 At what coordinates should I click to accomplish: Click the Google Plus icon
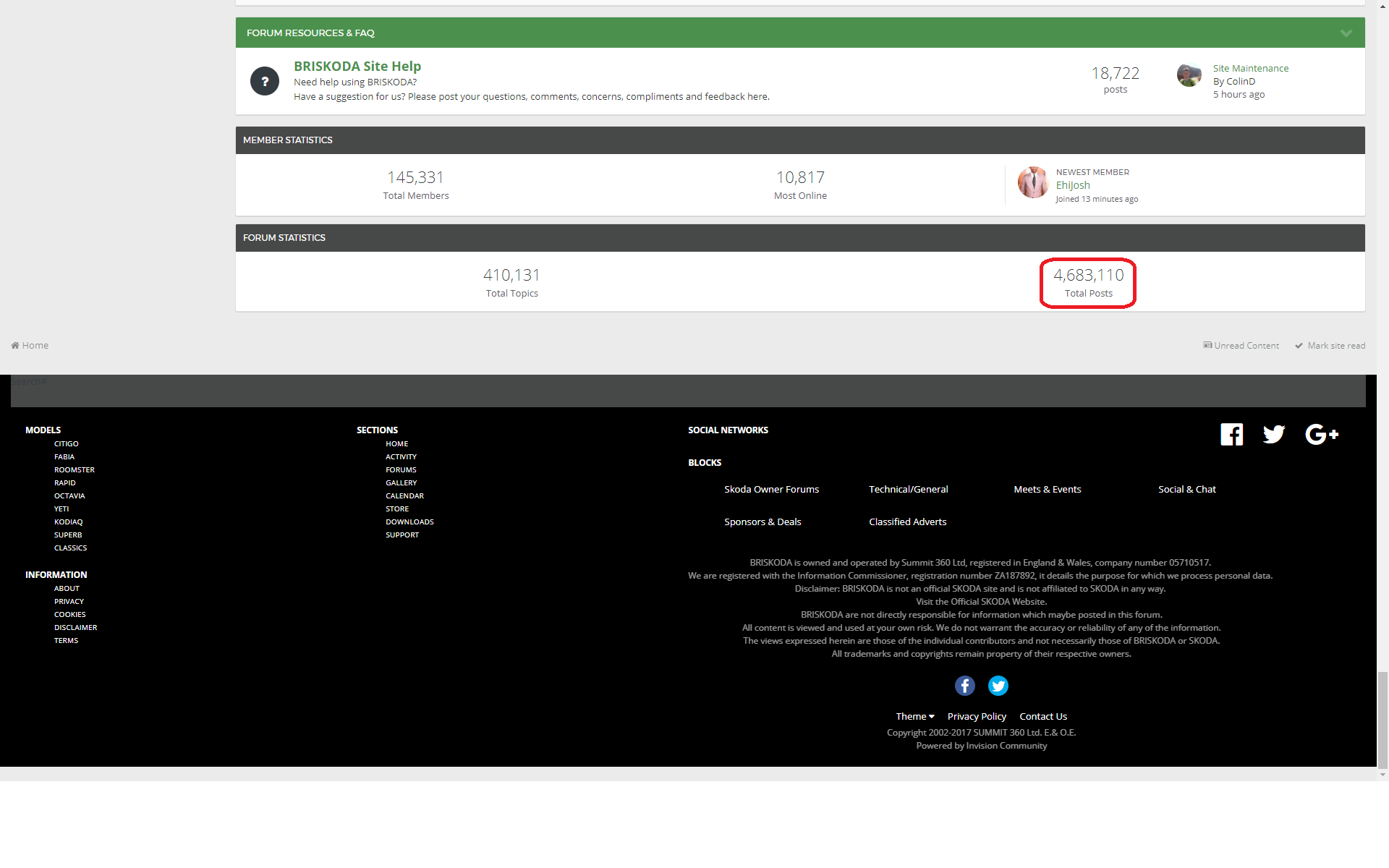pos(1322,434)
